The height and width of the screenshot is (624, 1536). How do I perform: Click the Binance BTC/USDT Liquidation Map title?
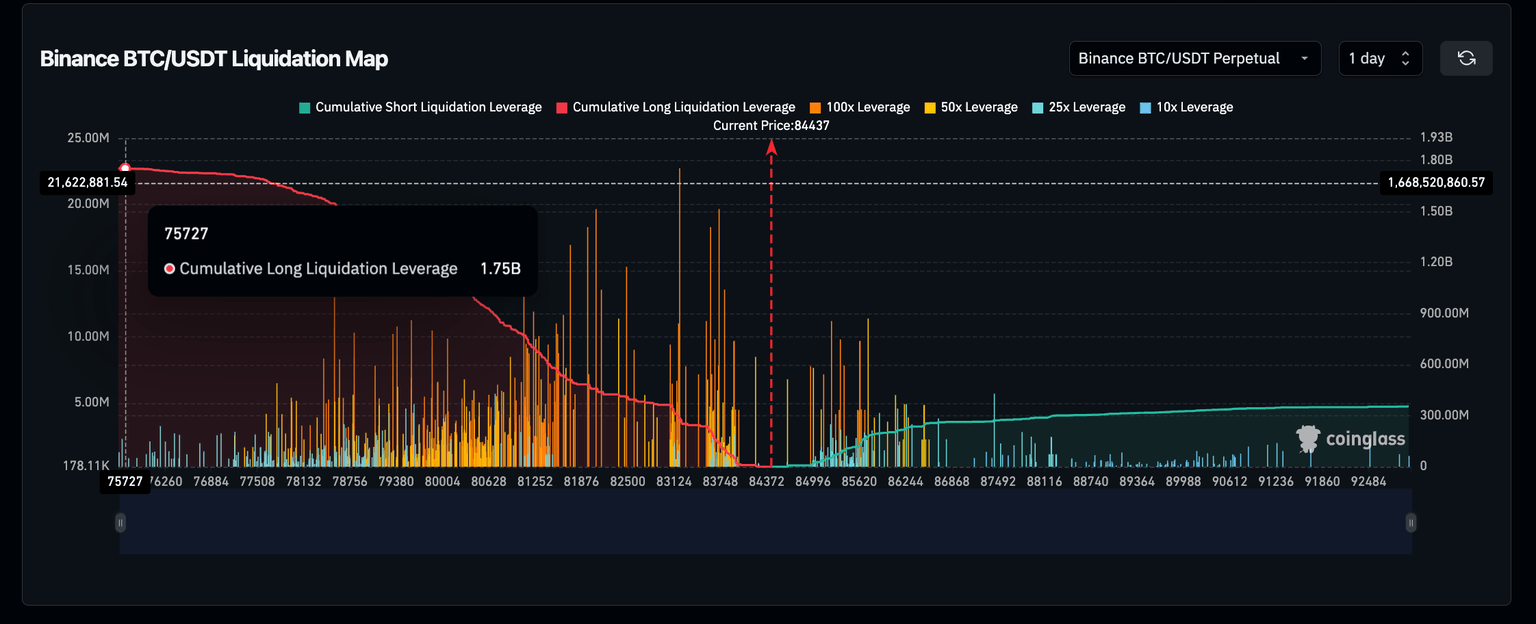[x=214, y=59]
